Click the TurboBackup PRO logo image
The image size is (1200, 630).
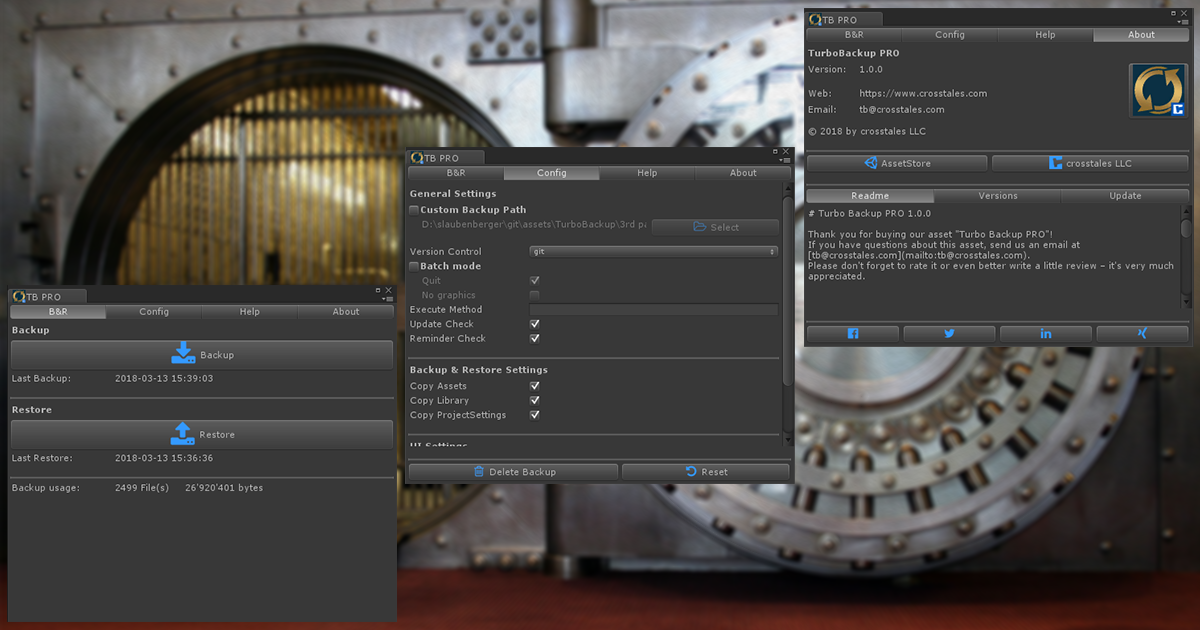coord(1157,92)
